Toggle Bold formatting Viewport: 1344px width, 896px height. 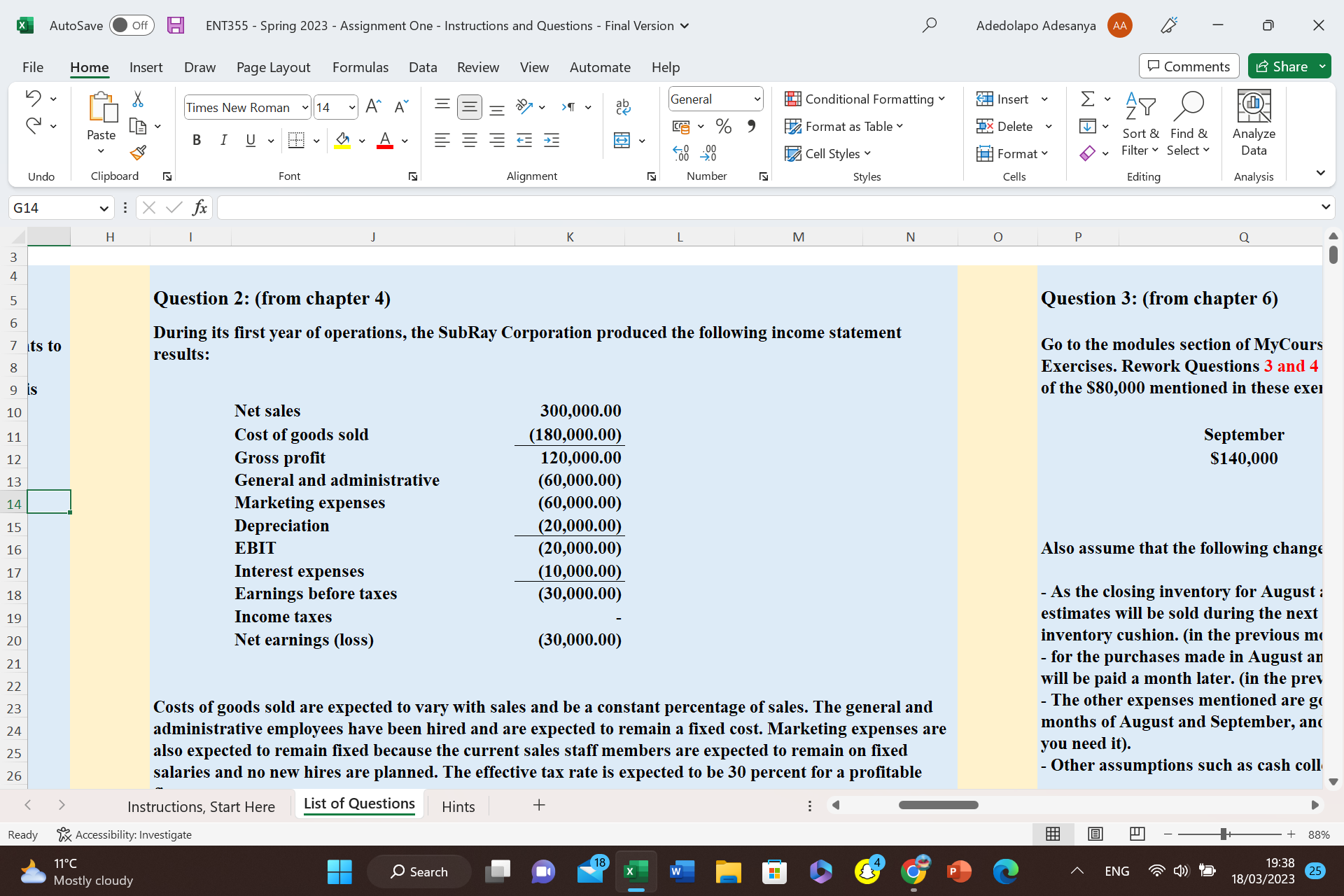[197, 140]
